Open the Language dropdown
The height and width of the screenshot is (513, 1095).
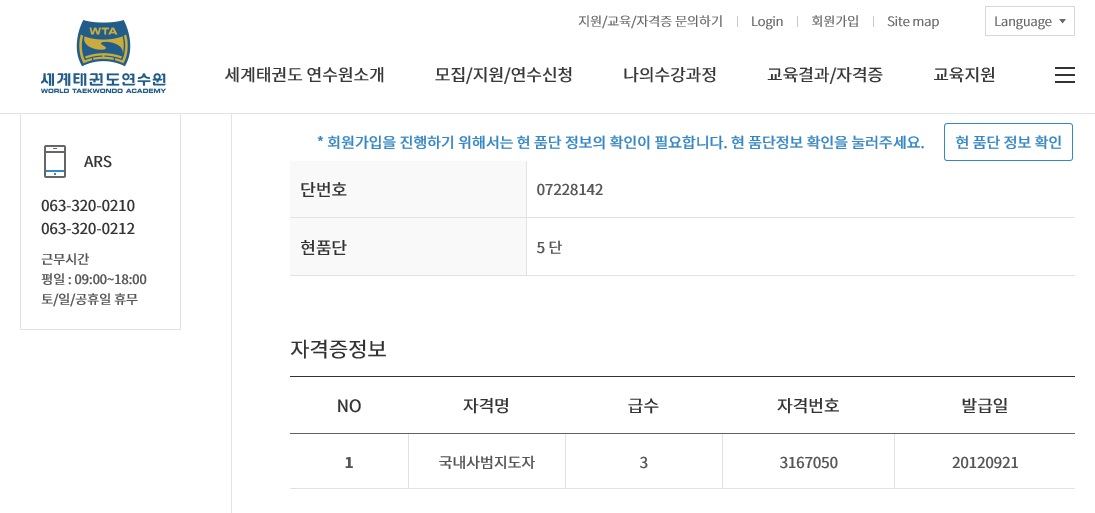(x=1029, y=22)
